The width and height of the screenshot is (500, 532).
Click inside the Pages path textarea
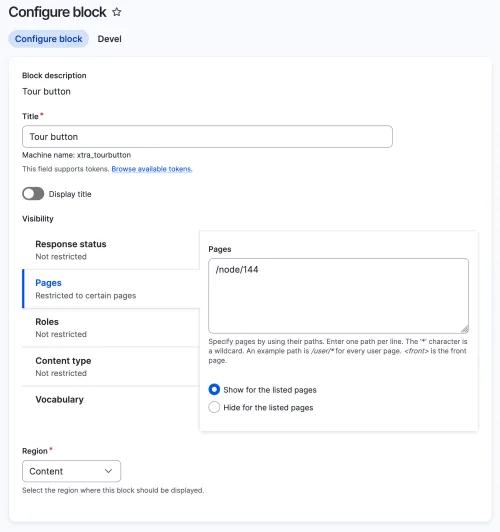tap(339, 296)
